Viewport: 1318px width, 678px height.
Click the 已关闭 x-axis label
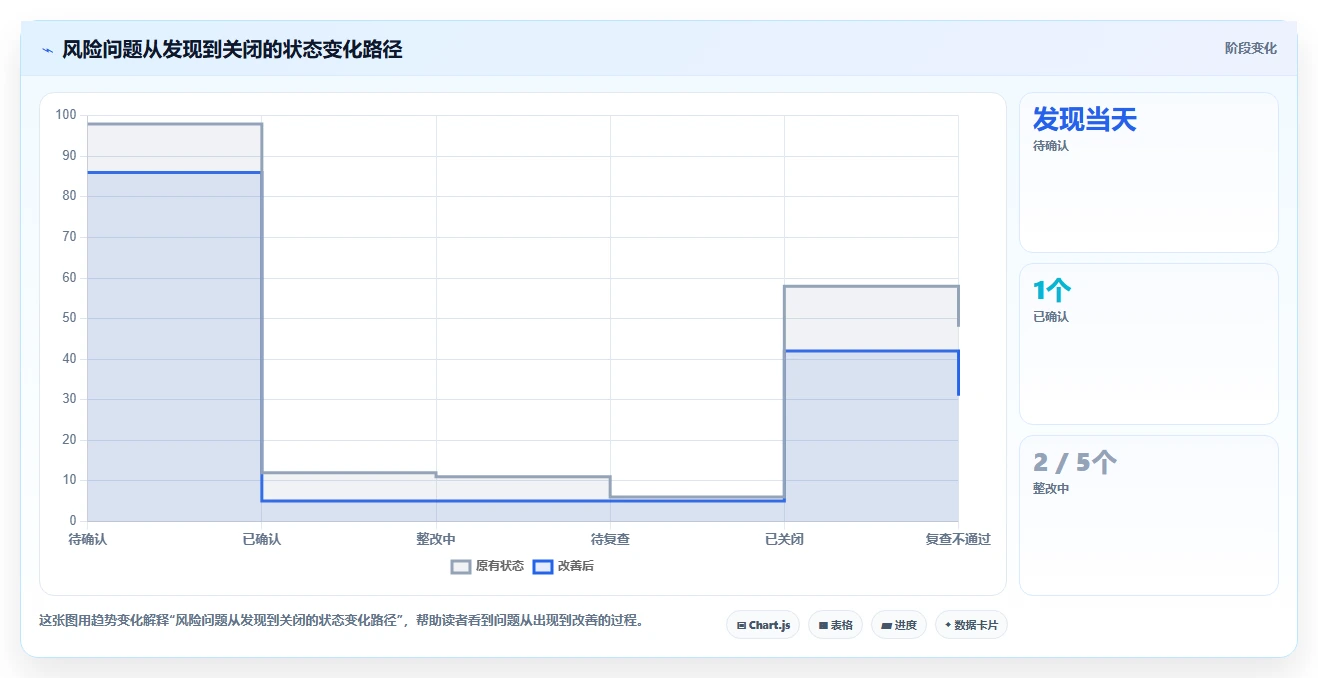[784, 539]
